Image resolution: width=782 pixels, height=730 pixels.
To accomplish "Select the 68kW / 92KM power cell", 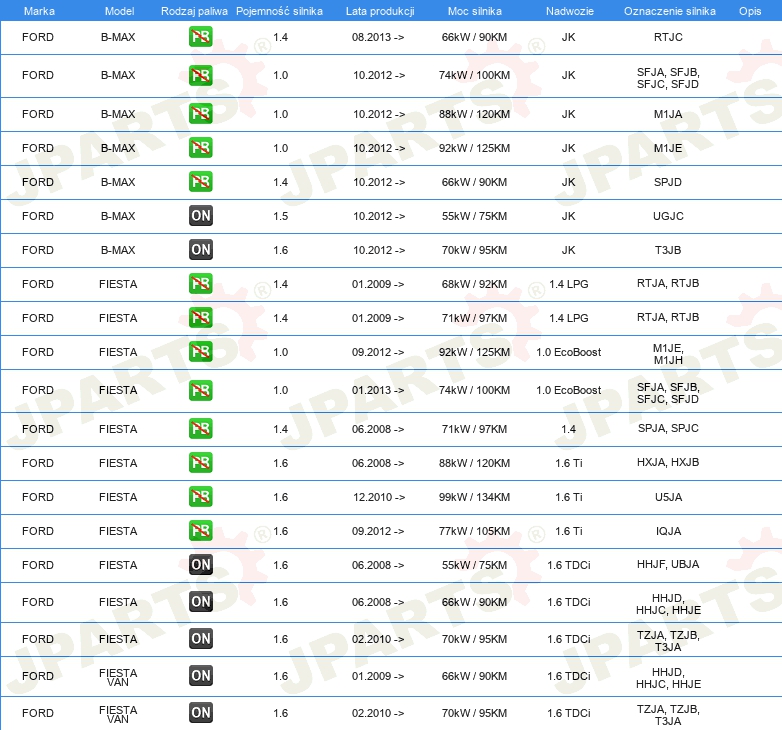I will click(474, 284).
